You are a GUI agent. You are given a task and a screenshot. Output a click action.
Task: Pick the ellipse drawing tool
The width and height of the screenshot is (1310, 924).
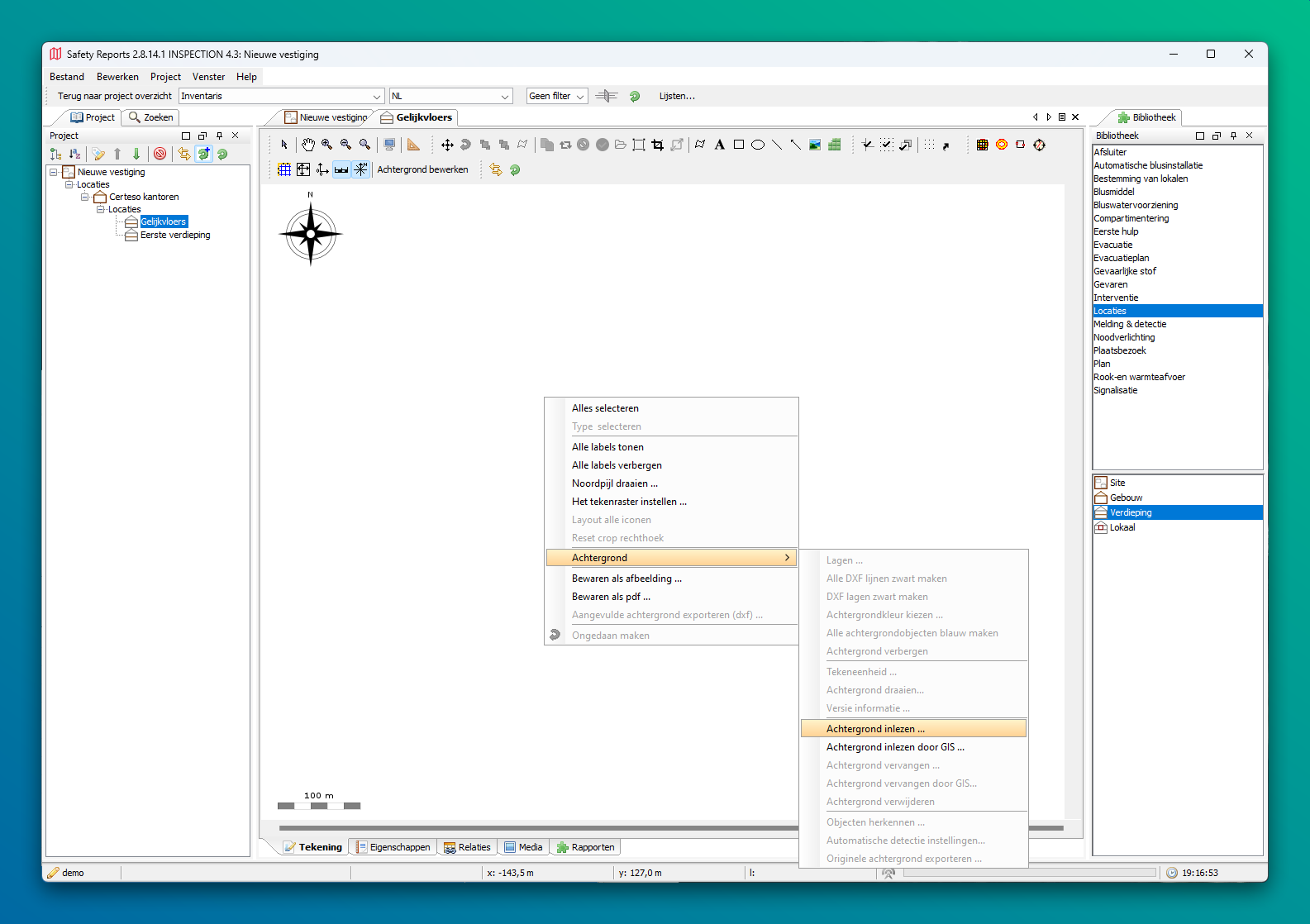coord(757,145)
